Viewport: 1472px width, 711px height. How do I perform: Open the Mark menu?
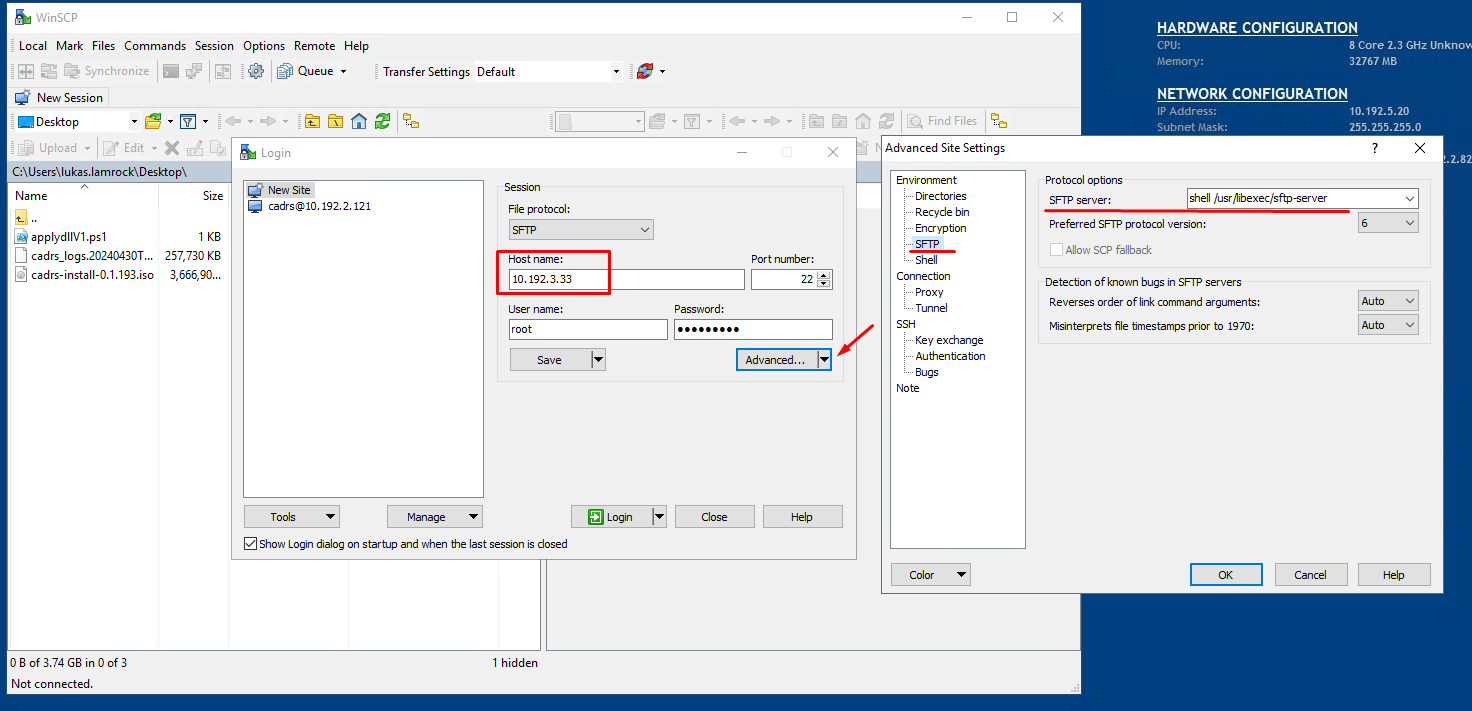[70, 46]
